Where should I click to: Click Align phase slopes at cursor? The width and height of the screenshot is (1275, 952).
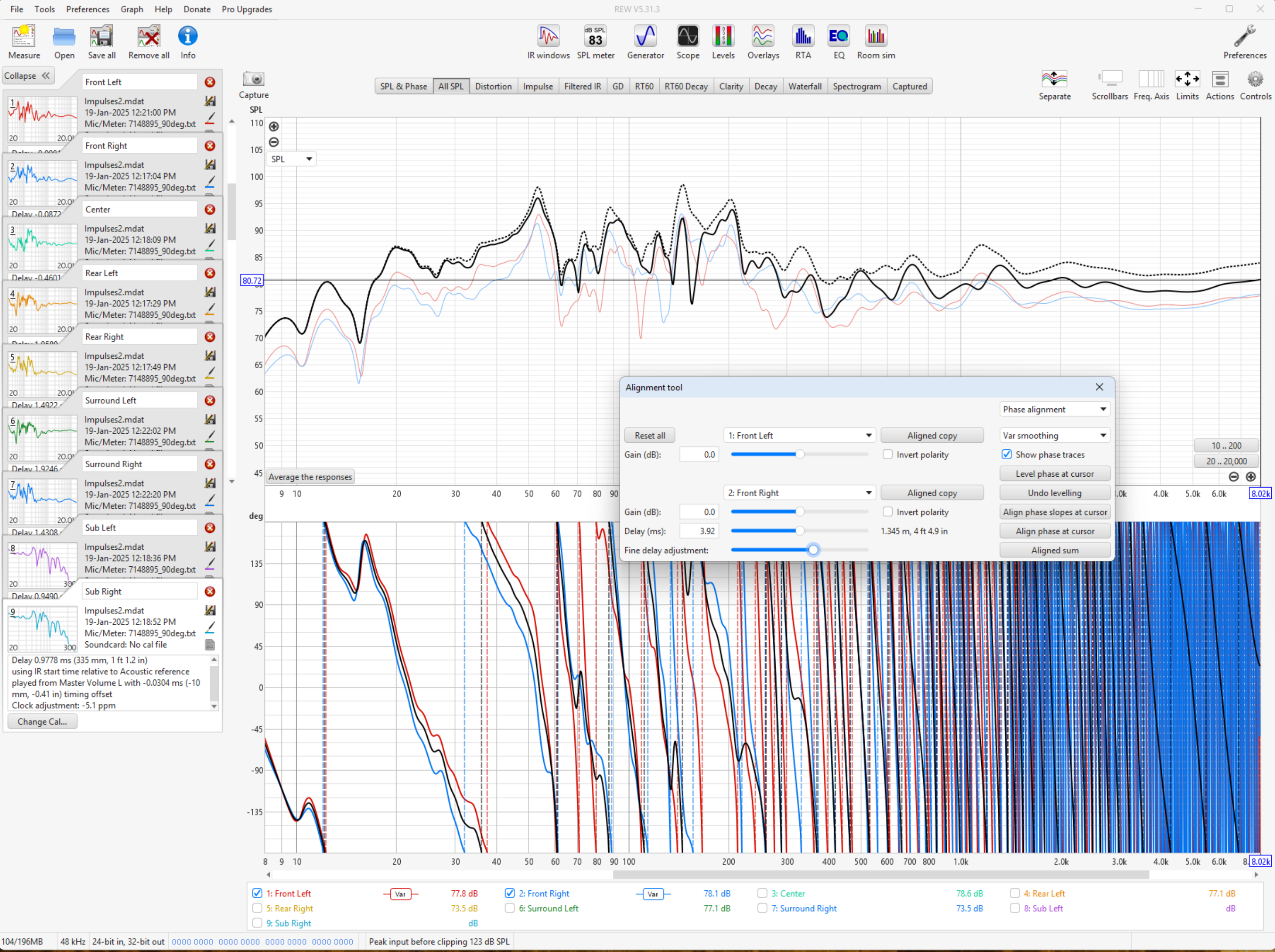1054,512
